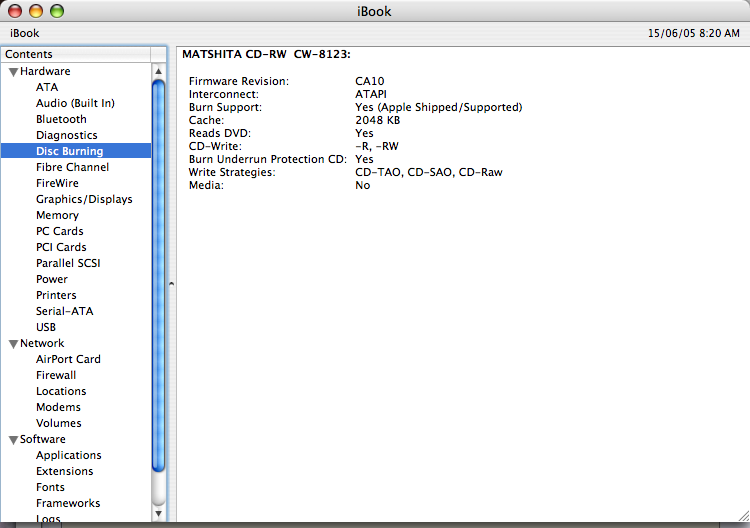Select the highlighted Disc Burning item
Viewport: 750px width, 528px height.
[x=76, y=151]
